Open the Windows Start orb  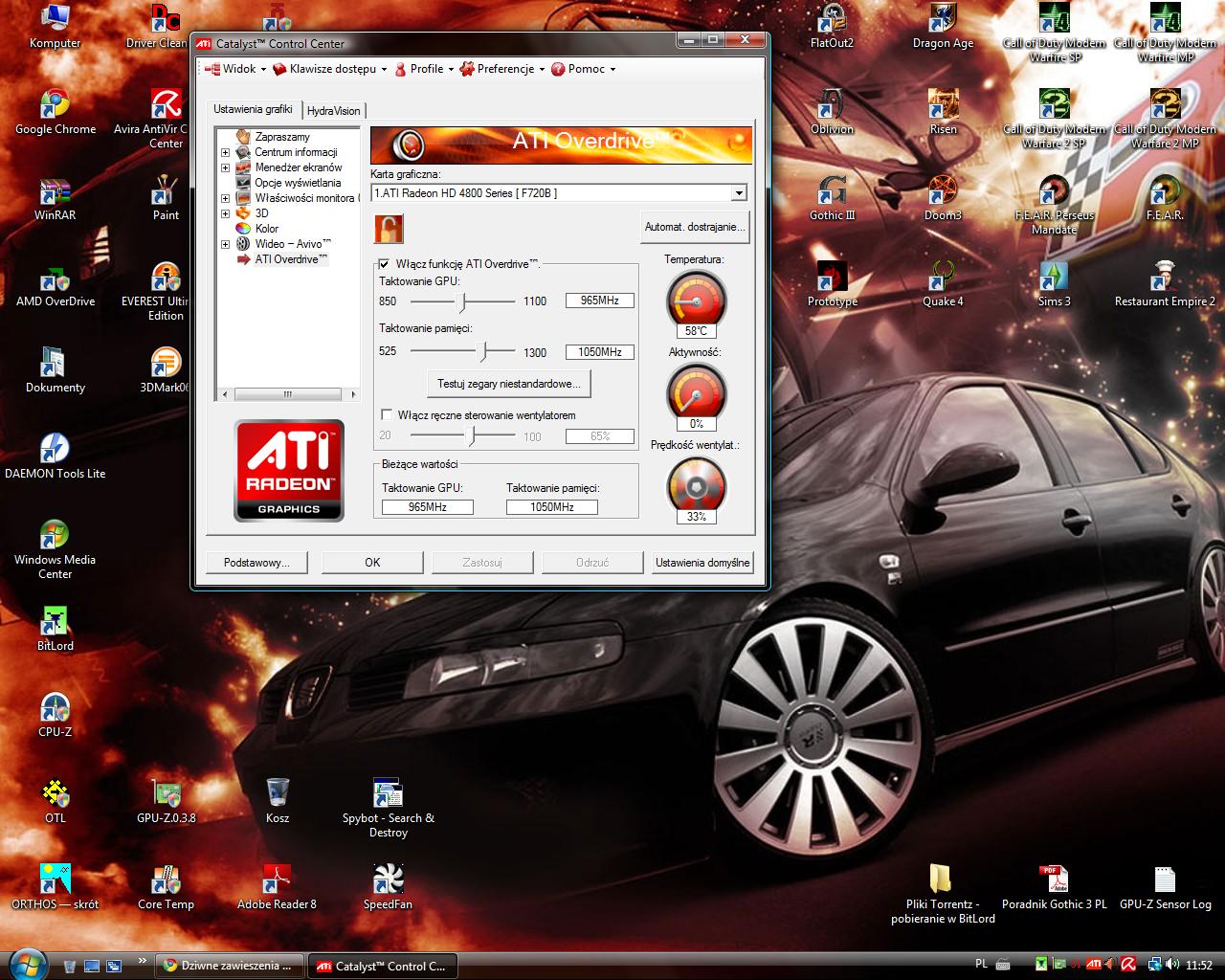pyautogui.click(x=27, y=963)
